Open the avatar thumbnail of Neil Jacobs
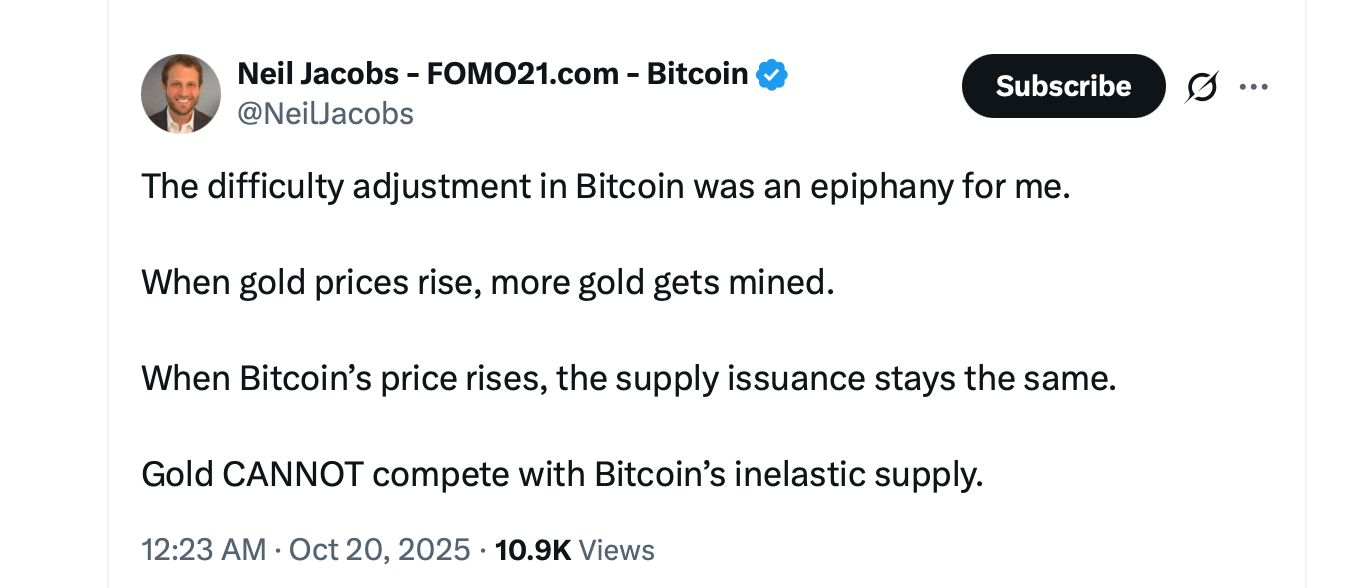 point(181,93)
